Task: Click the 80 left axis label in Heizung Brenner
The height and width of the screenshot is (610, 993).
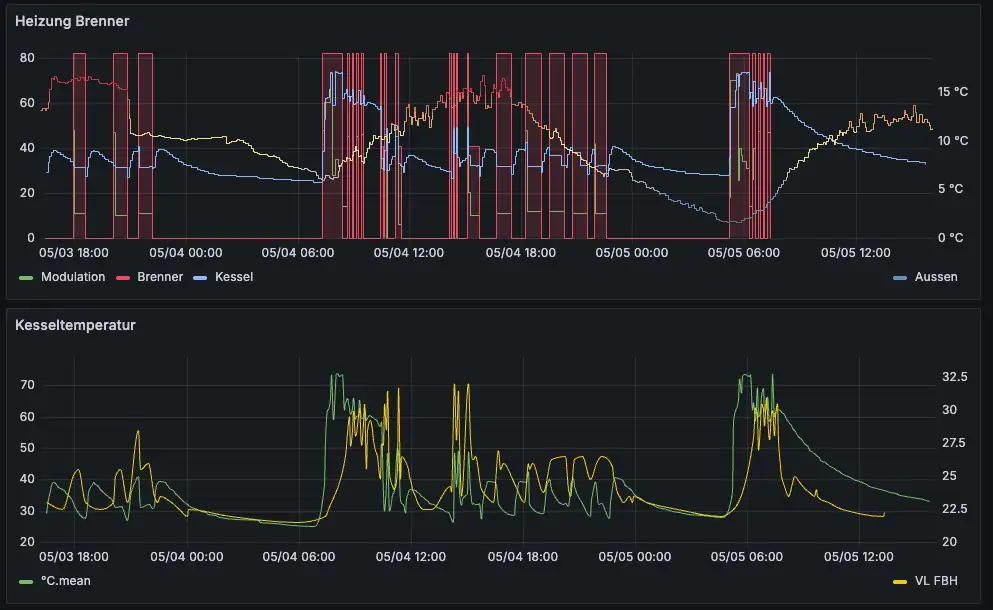Action: coord(27,58)
